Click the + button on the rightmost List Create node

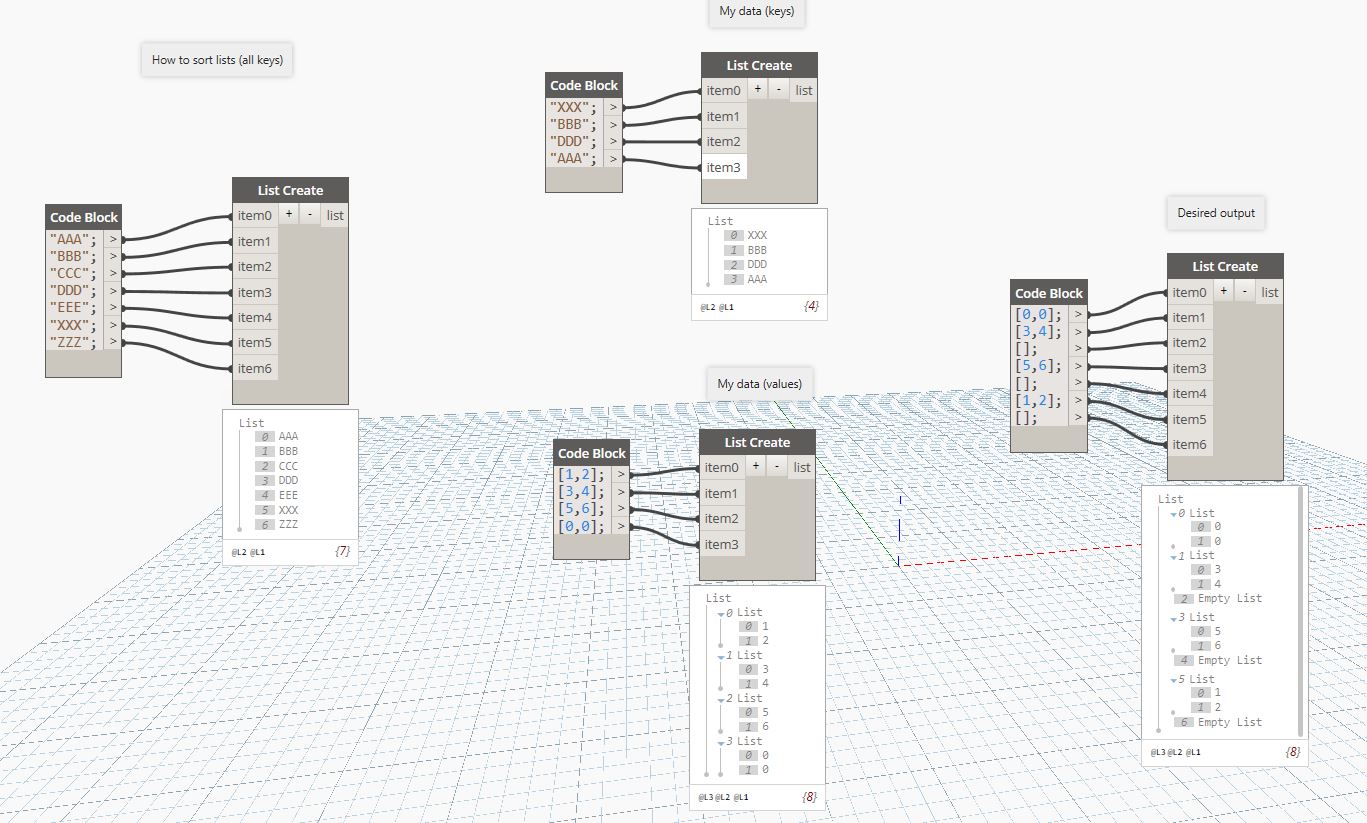[1222, 289]
